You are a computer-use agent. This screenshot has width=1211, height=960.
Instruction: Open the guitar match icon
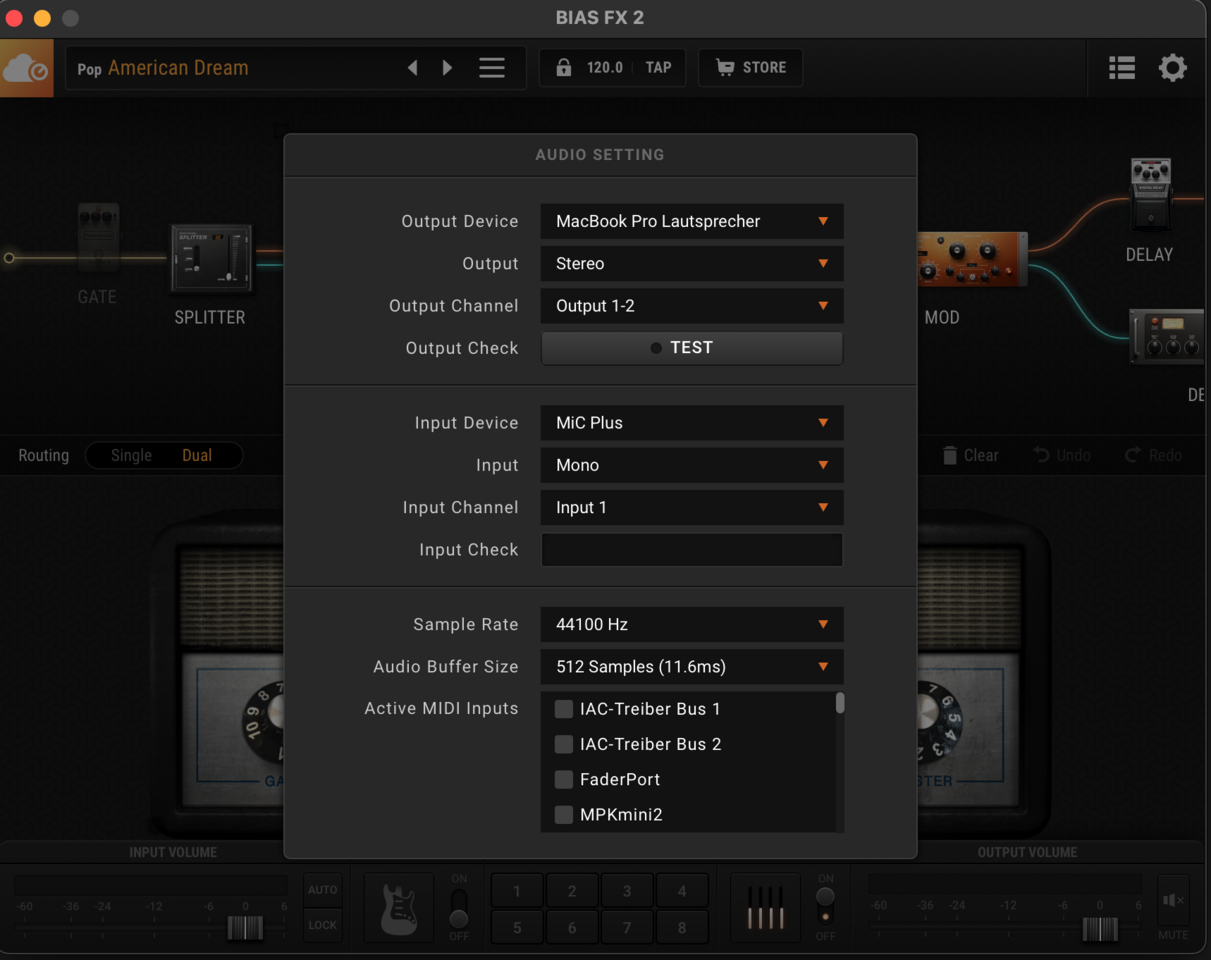[x=398, y=908]
